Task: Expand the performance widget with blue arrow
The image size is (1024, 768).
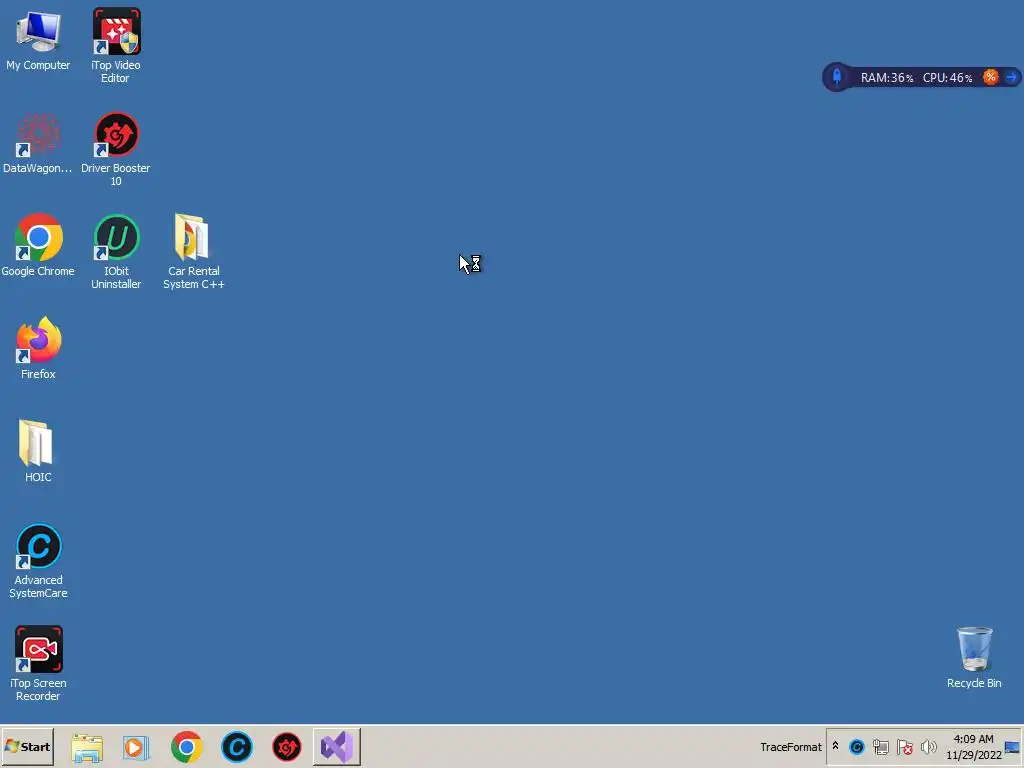Action: [x=1011, y=77]
